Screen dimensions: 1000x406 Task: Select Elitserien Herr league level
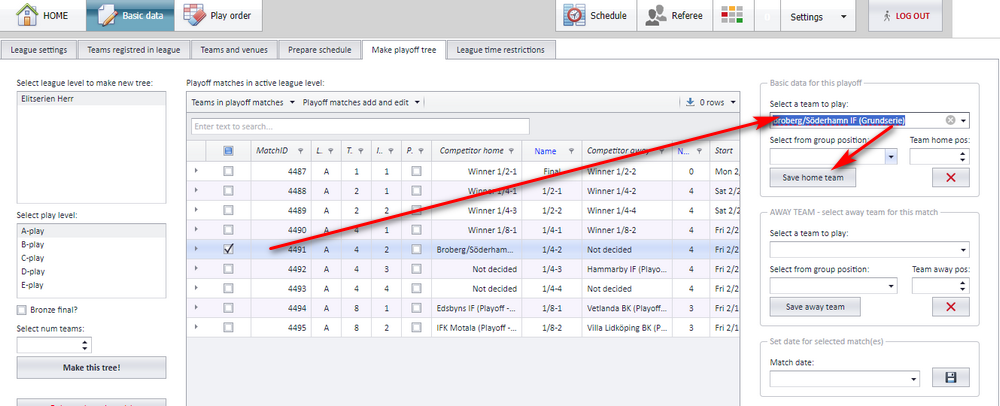click(x=91, y=99)
